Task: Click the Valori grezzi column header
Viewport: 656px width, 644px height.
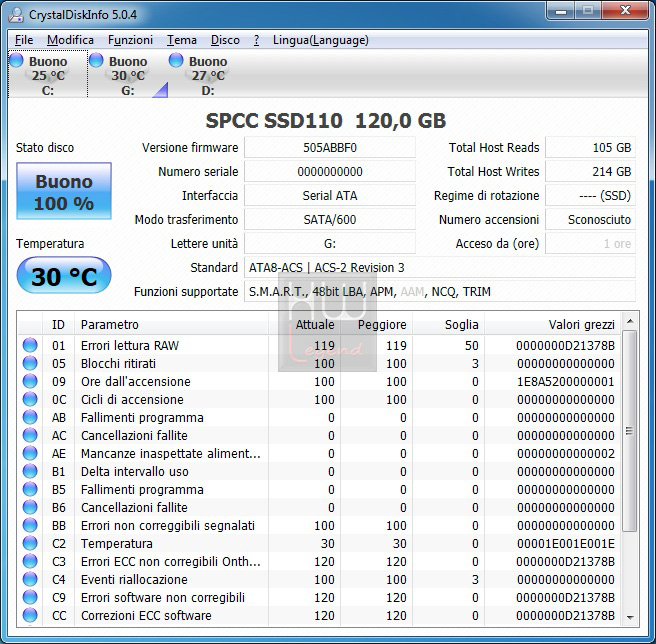Action: pos(552,325)
